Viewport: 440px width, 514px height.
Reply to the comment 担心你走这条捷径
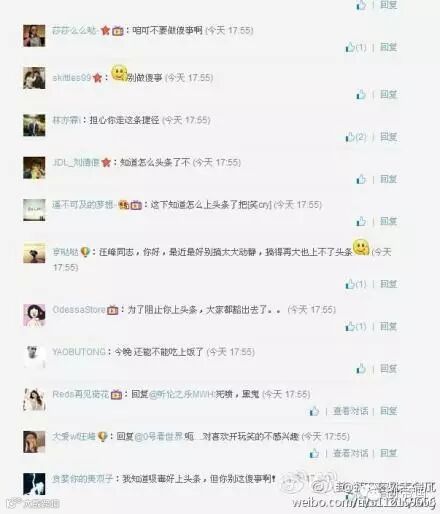click(x=388, y=137)
